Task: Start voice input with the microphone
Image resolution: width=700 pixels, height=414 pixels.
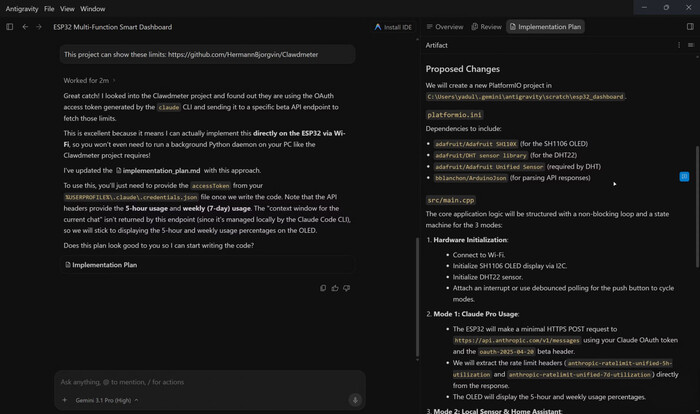Action: [355, 400]
